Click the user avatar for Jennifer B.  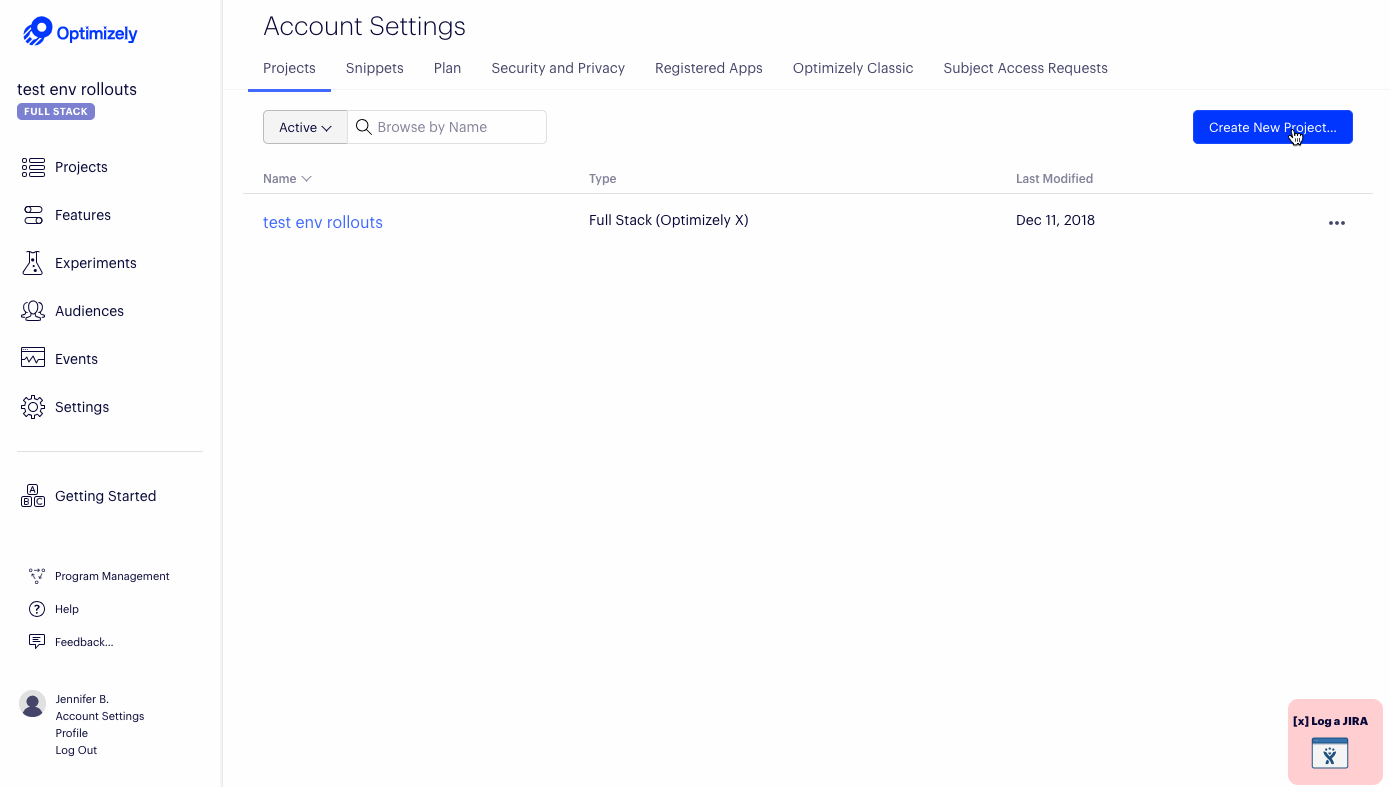pos(33,704)
